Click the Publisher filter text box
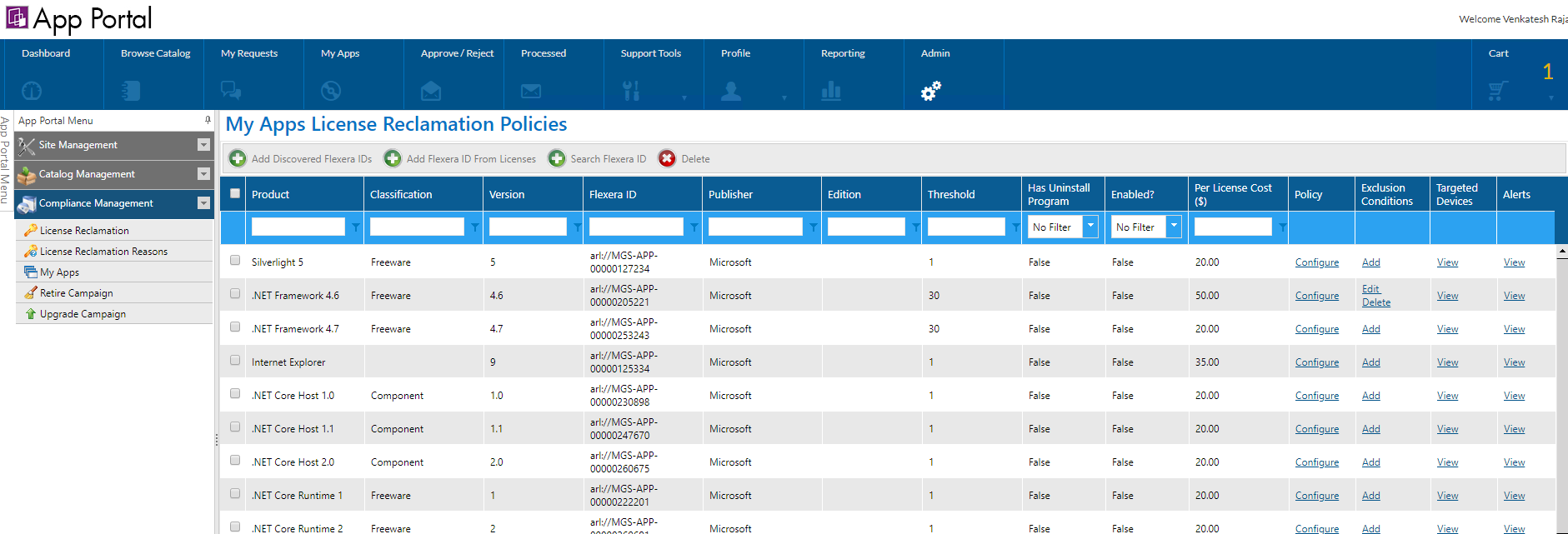Viewport: 1568px width, 534px height. (755, 227)
